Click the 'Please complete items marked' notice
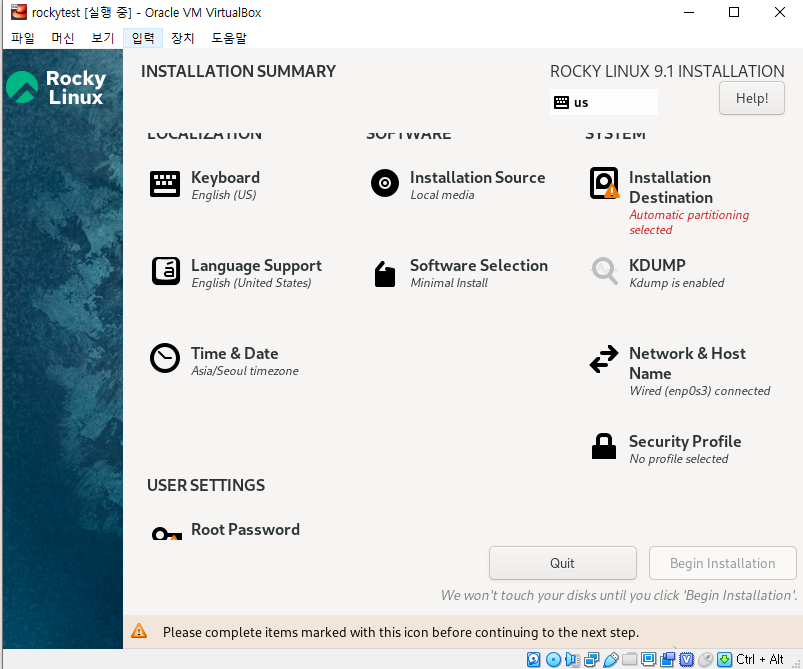This screenshot has height=669, width=803. point(400,632)
